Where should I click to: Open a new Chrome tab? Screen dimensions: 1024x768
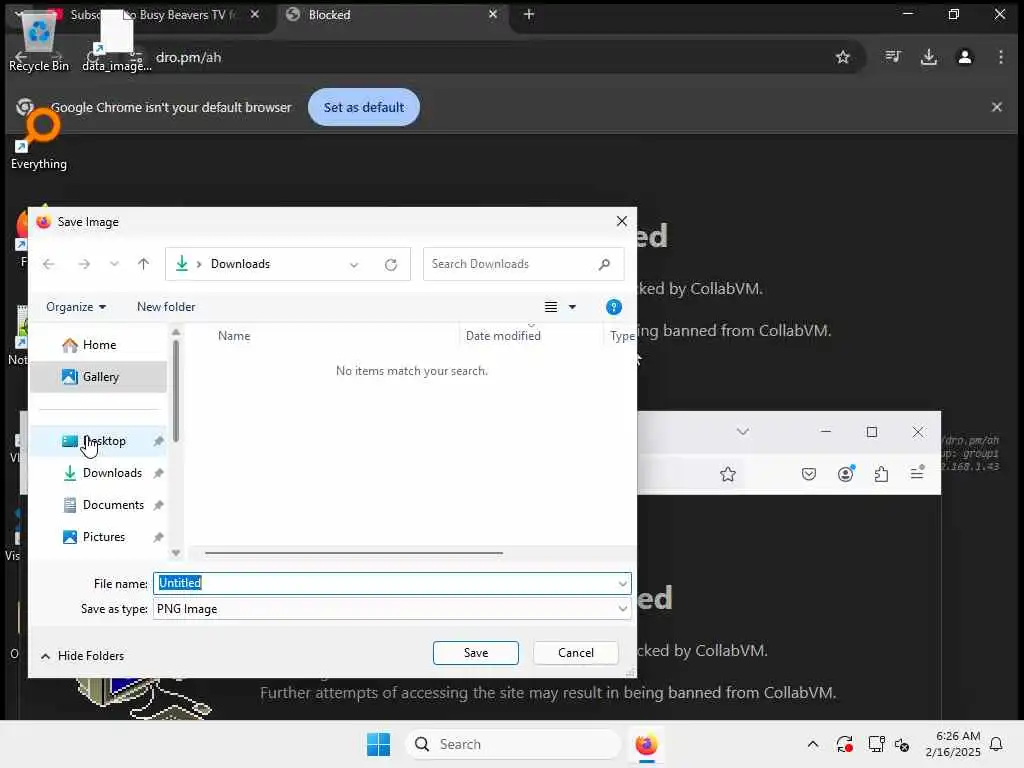coord(529,14)
